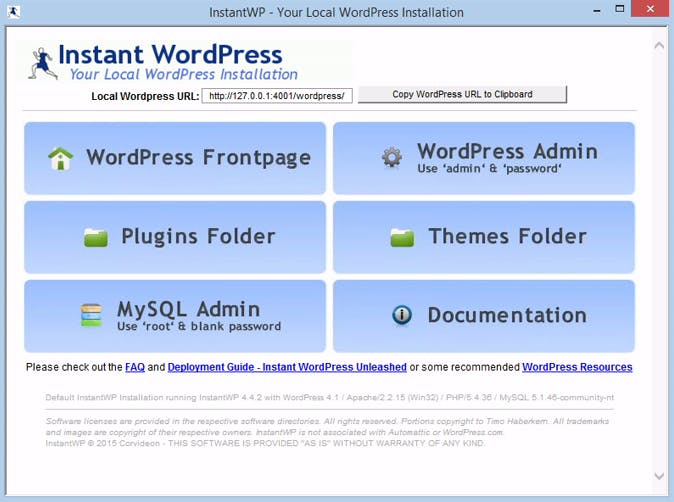674x502 pixels.
Task: Click the 'InstantWP © 2015 Corvideon' copyright line
Action: coord(265,443)
